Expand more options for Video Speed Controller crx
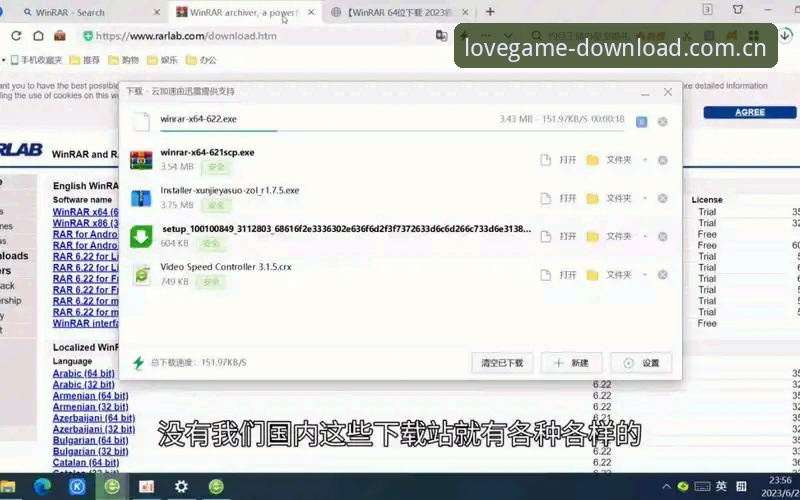800x500 pixels. [x=645, y=275]
